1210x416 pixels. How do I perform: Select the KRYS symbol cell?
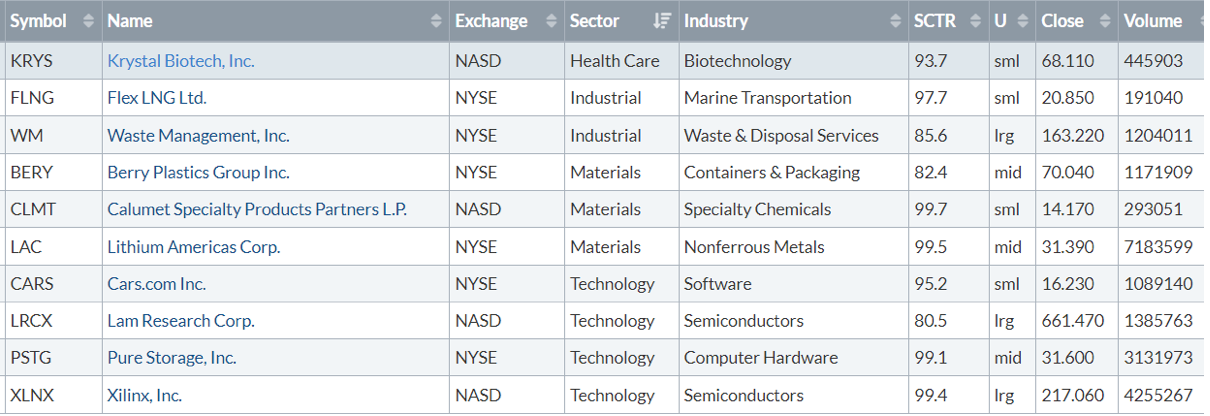click(x=31, y=61)
